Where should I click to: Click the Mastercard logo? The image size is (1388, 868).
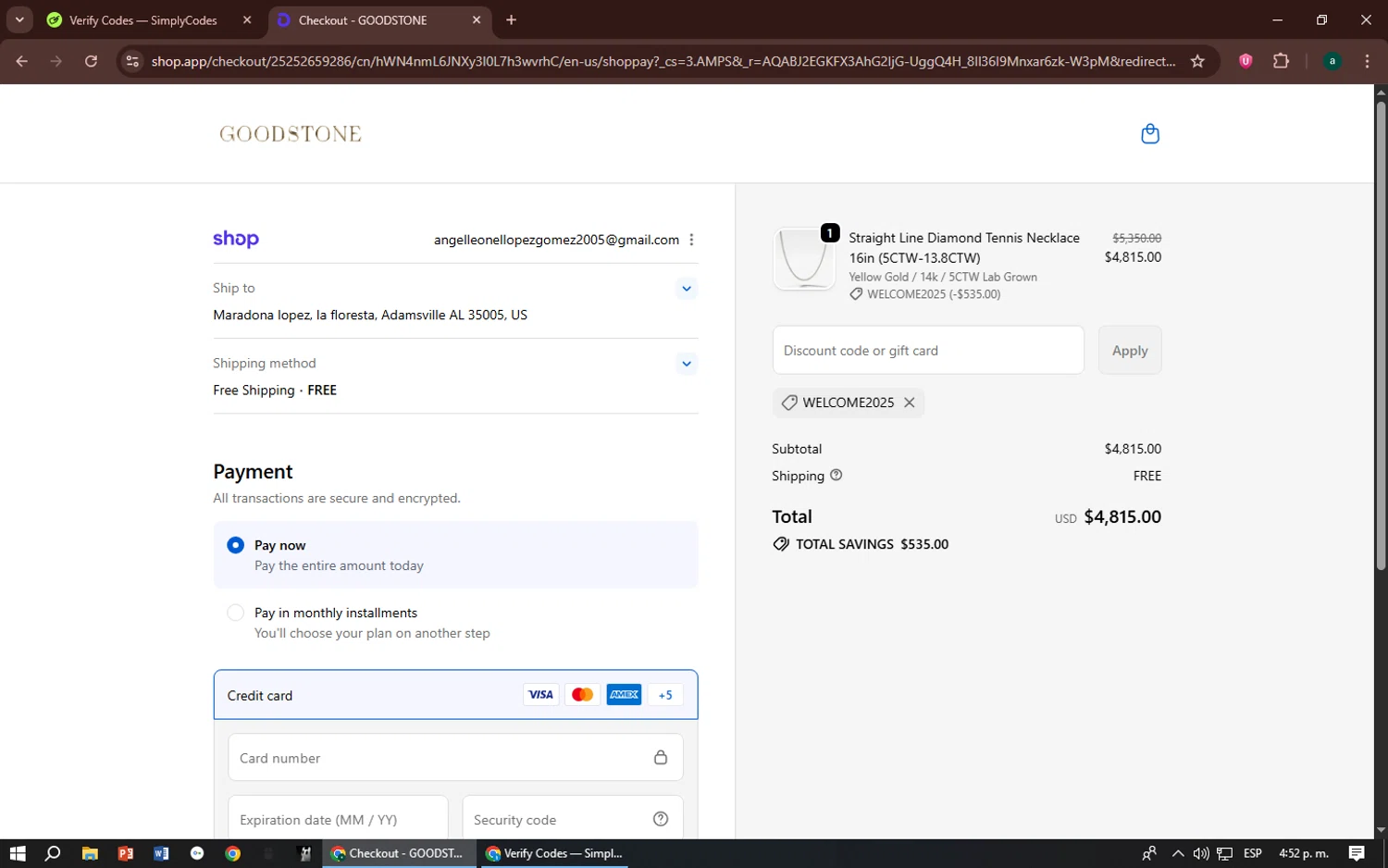point(583,695)
